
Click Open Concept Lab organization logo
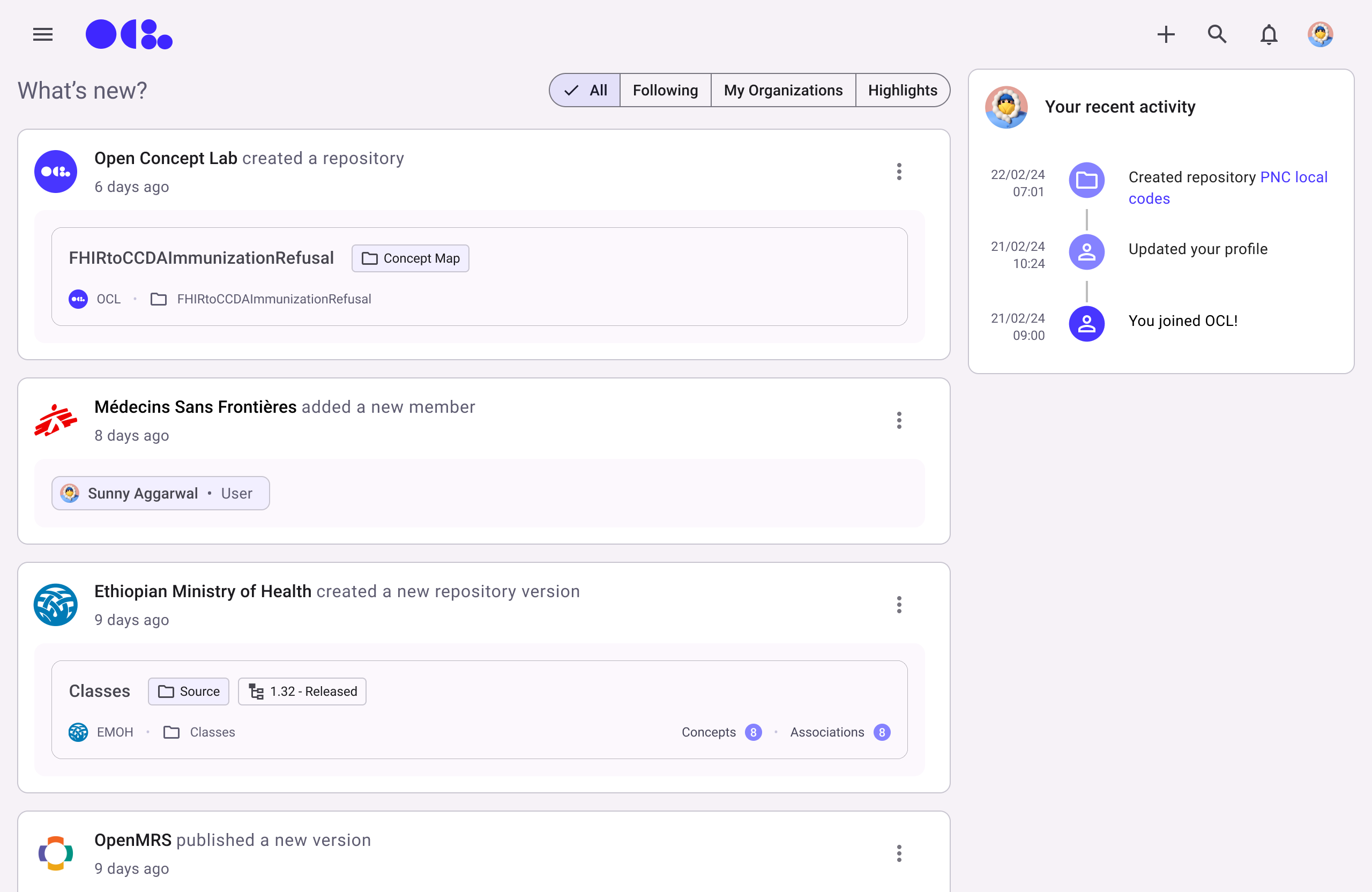56,172
